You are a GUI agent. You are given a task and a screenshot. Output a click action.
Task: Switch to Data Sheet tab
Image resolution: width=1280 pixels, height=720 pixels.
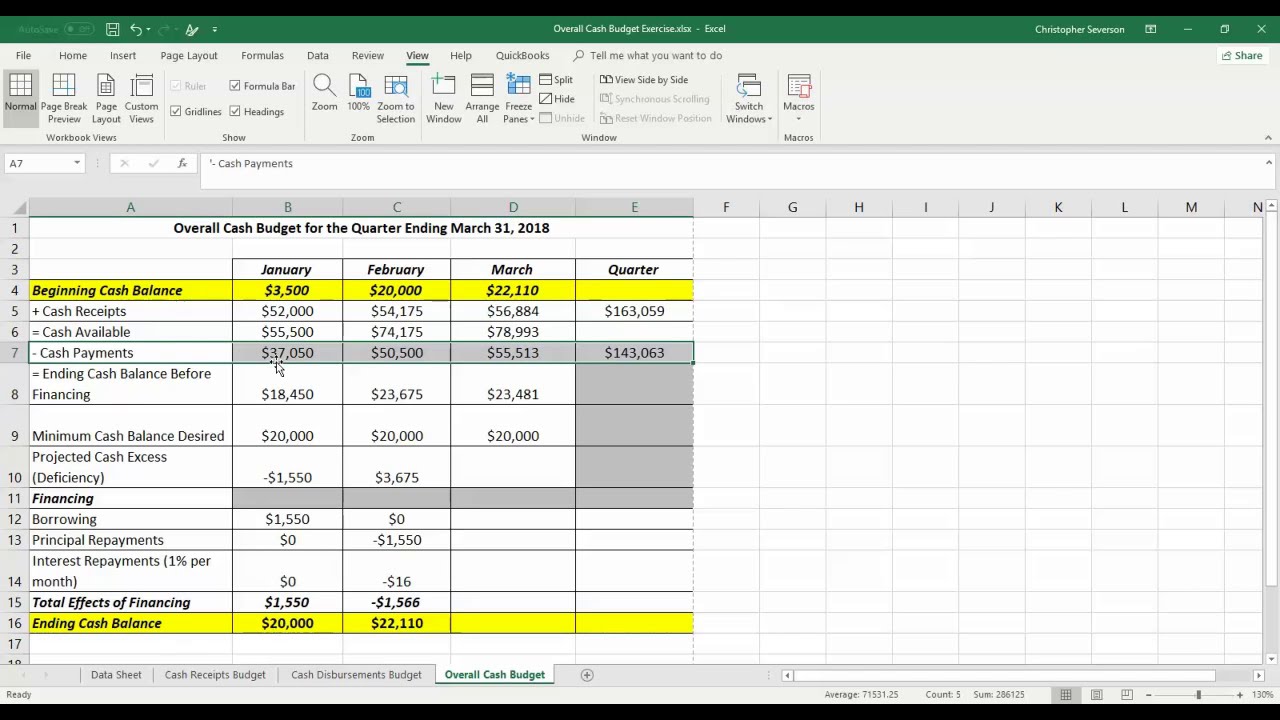point(116,675)
